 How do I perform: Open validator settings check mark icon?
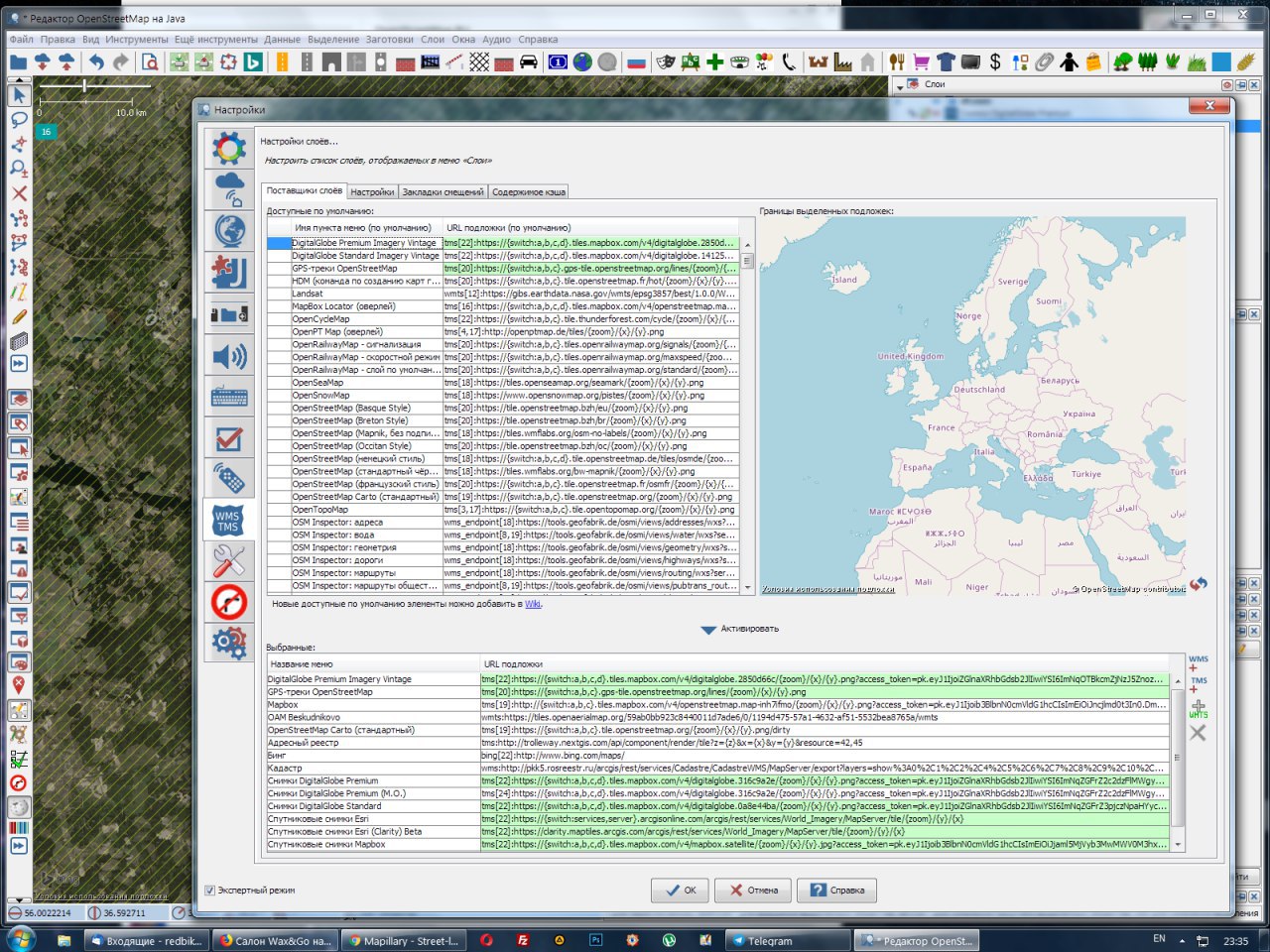point(229,438)
